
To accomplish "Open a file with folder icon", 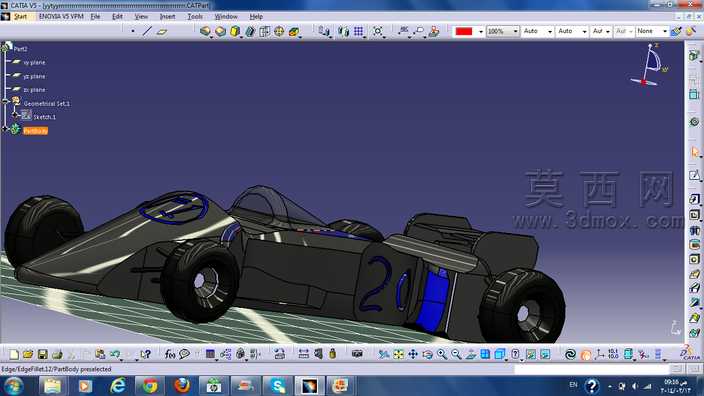I will [28, 354].
